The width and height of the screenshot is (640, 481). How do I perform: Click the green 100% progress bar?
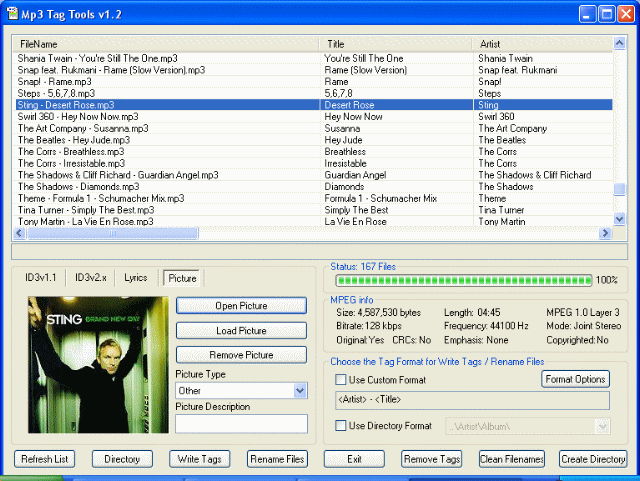463,280
